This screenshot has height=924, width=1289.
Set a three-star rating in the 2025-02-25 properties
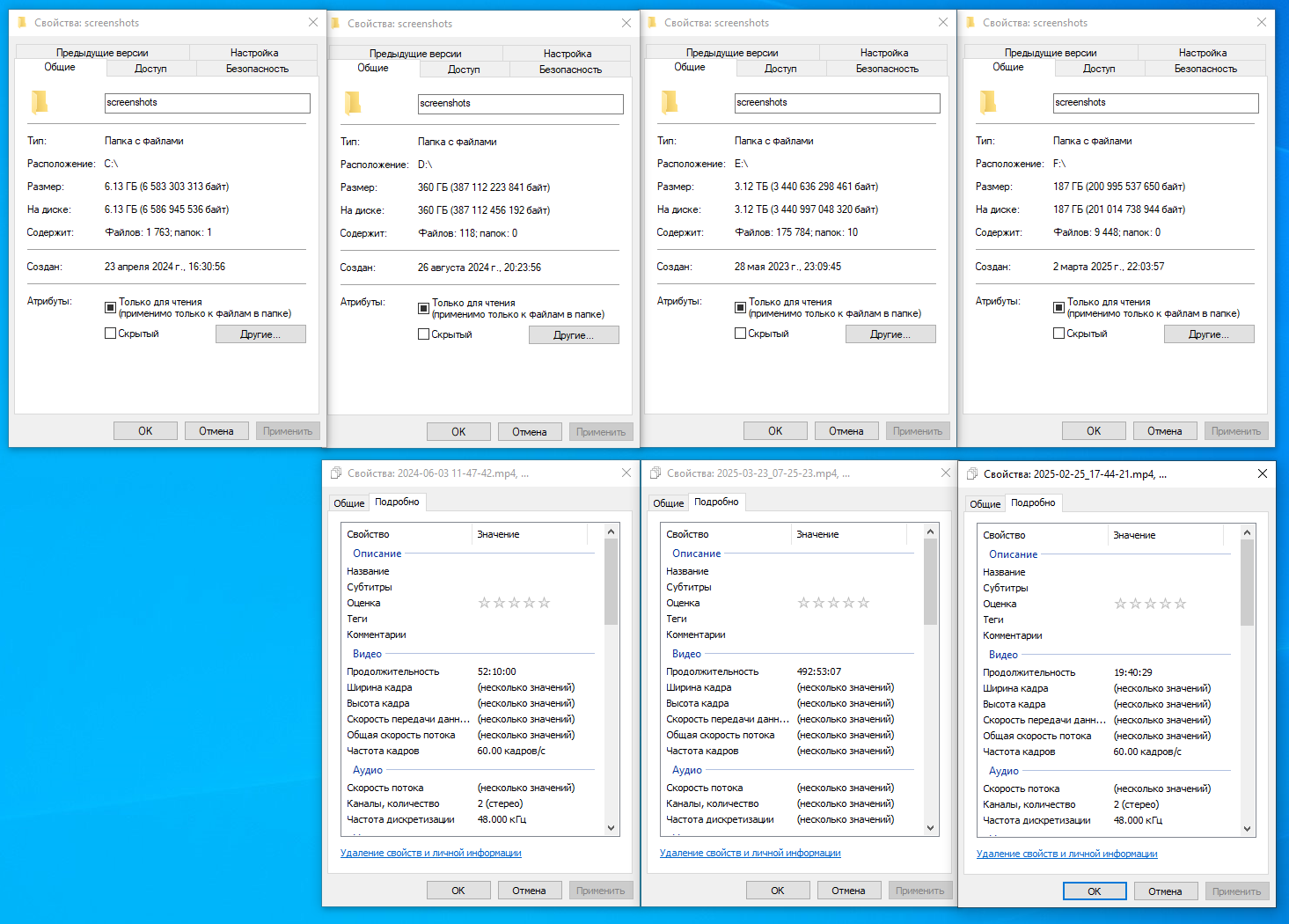(1150, 604)
